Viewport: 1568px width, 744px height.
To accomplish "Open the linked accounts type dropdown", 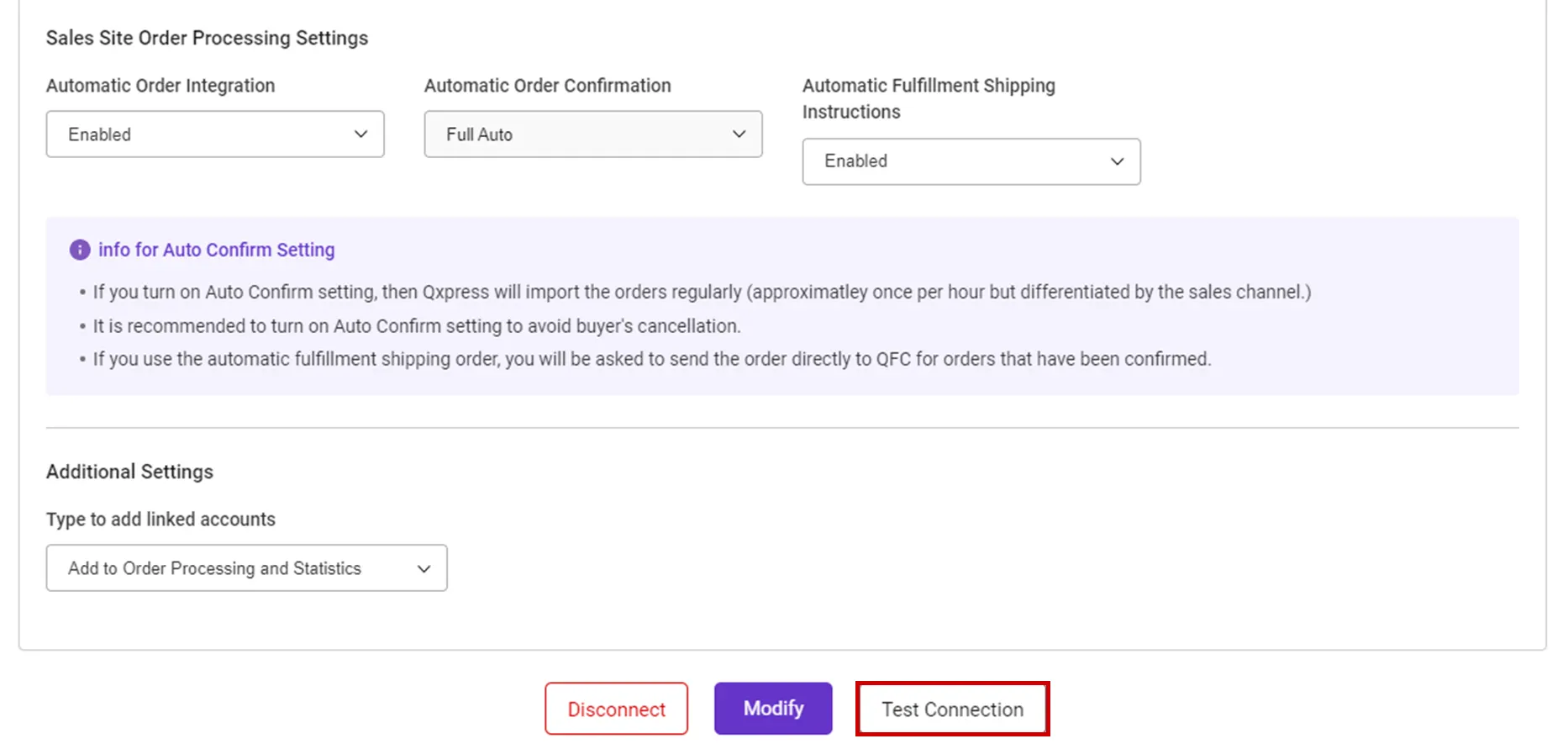I will [x=246, y=568].
